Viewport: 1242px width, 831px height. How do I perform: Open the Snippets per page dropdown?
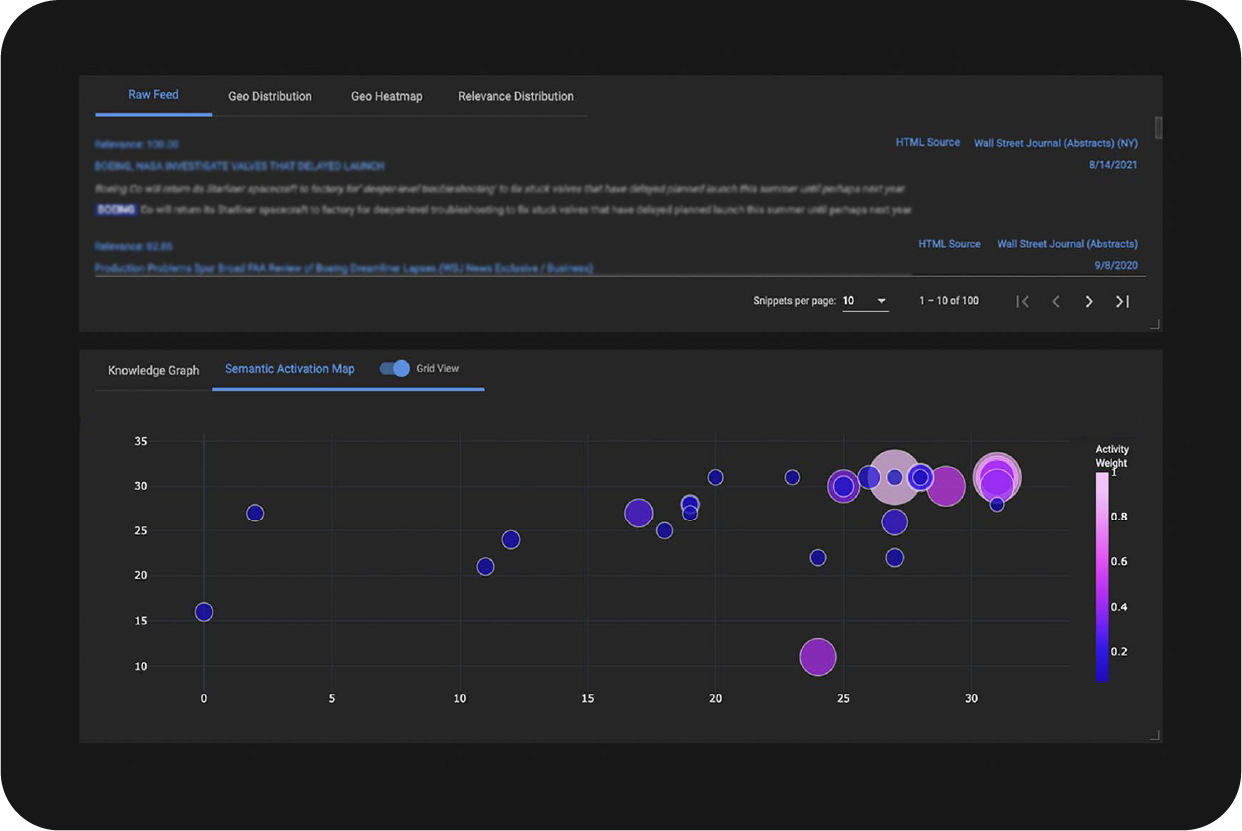coord(865,301)
